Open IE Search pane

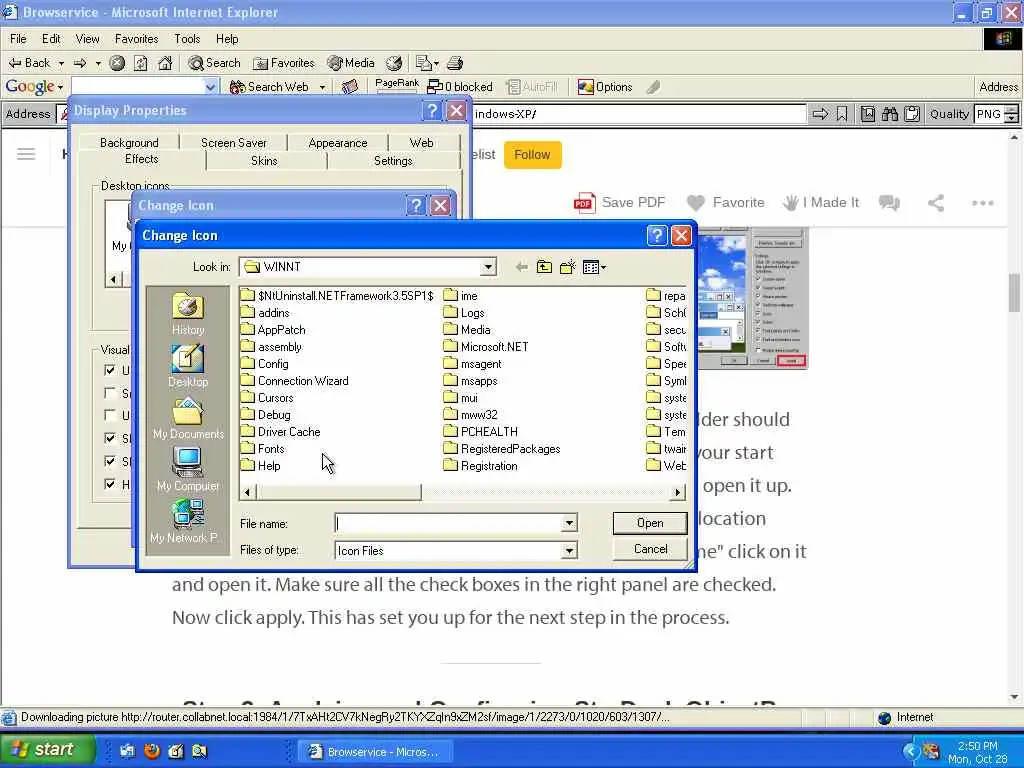[x=214, y=63]
